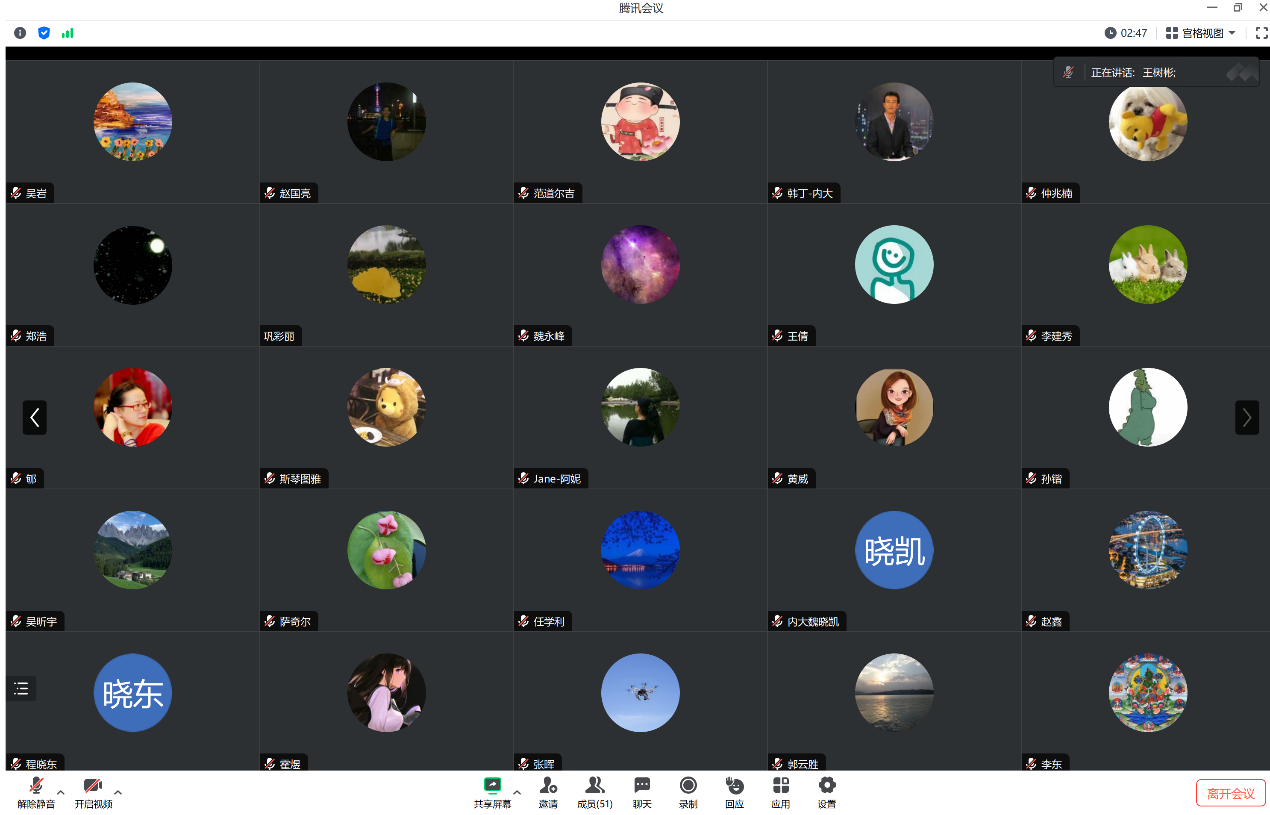Go to the next page of participants
This screenshot has width=1270, height=815.
point(1246,417)
